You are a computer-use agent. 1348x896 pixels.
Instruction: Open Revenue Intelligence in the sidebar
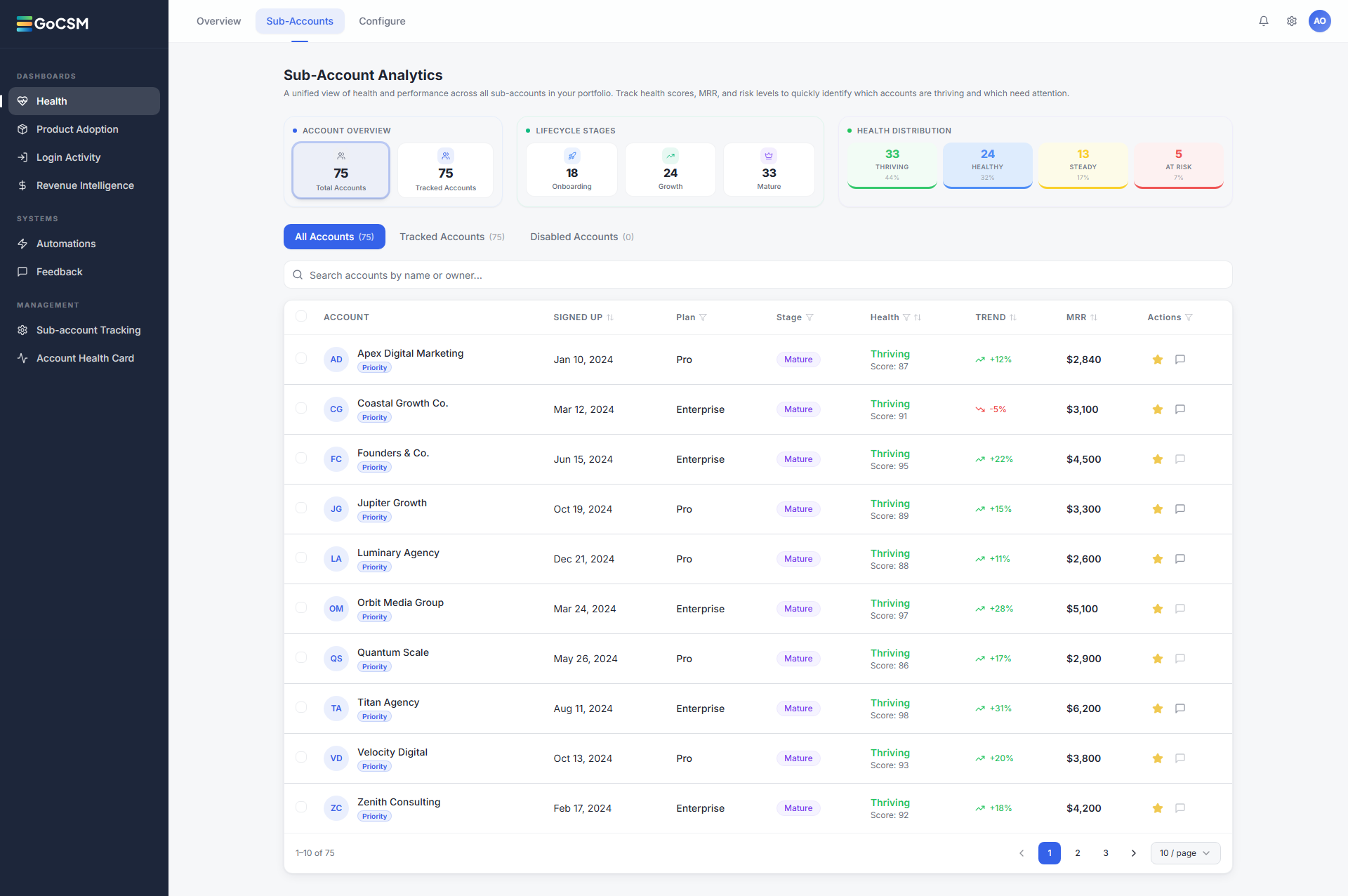click(84, 185)
